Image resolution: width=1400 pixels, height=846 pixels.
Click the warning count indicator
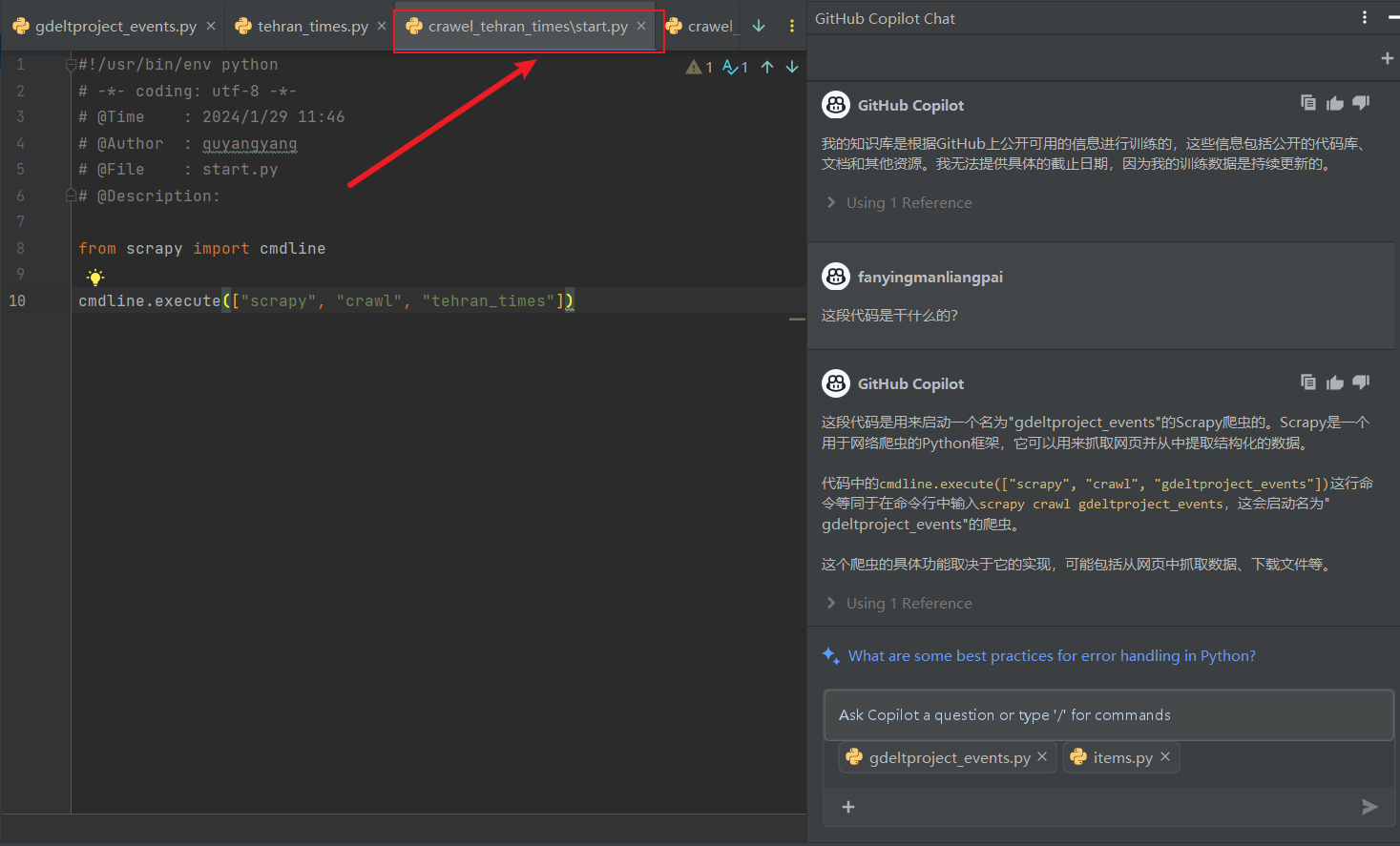[700, 67]
